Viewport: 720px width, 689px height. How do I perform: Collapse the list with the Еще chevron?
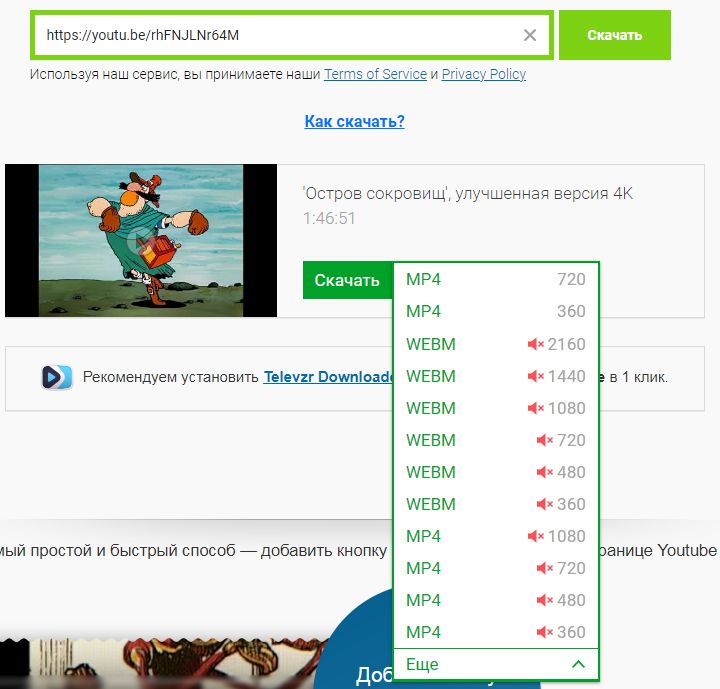point(579,664)
